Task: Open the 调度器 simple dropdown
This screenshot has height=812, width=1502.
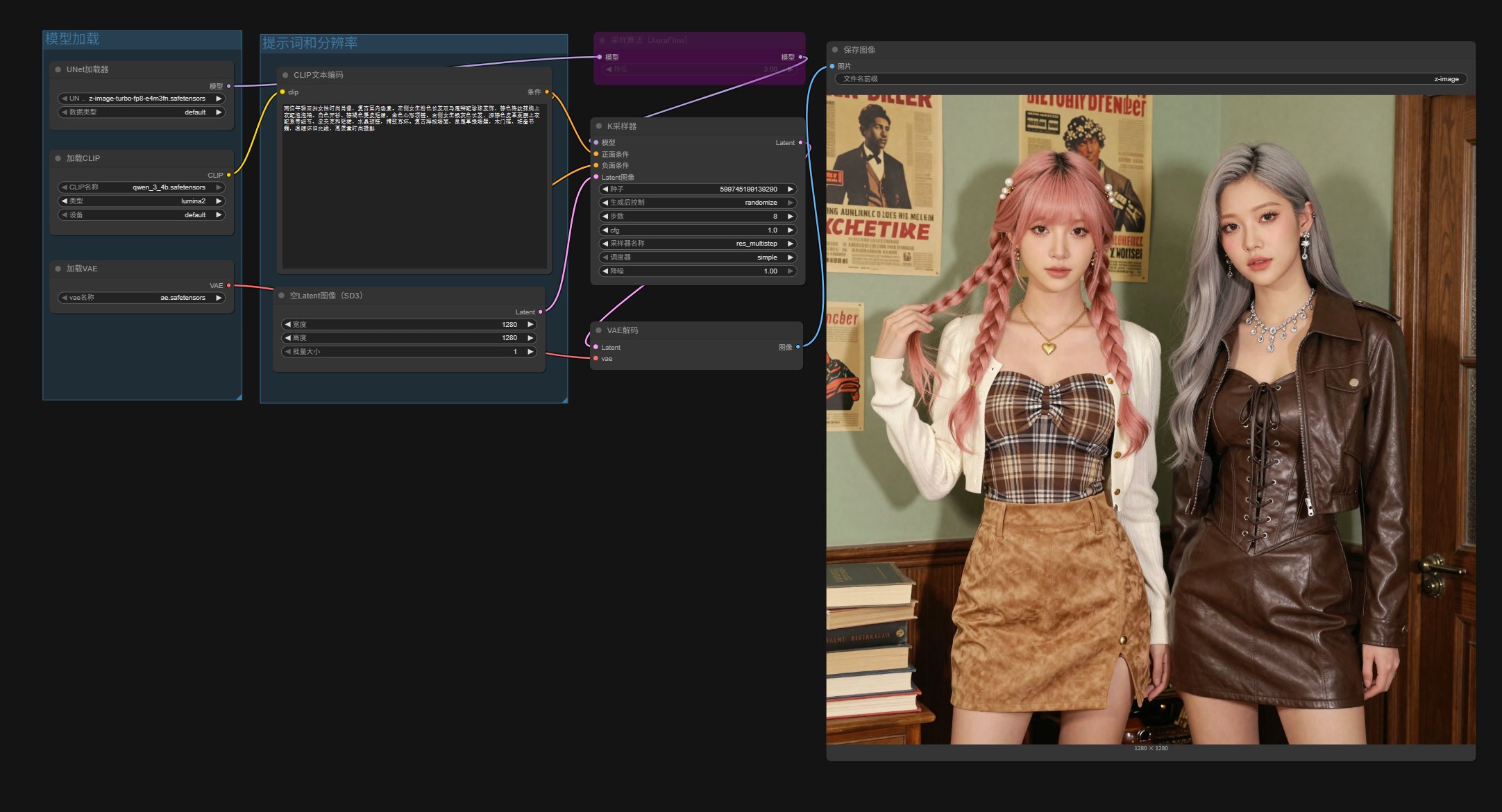Action: [x=697, y=257]
